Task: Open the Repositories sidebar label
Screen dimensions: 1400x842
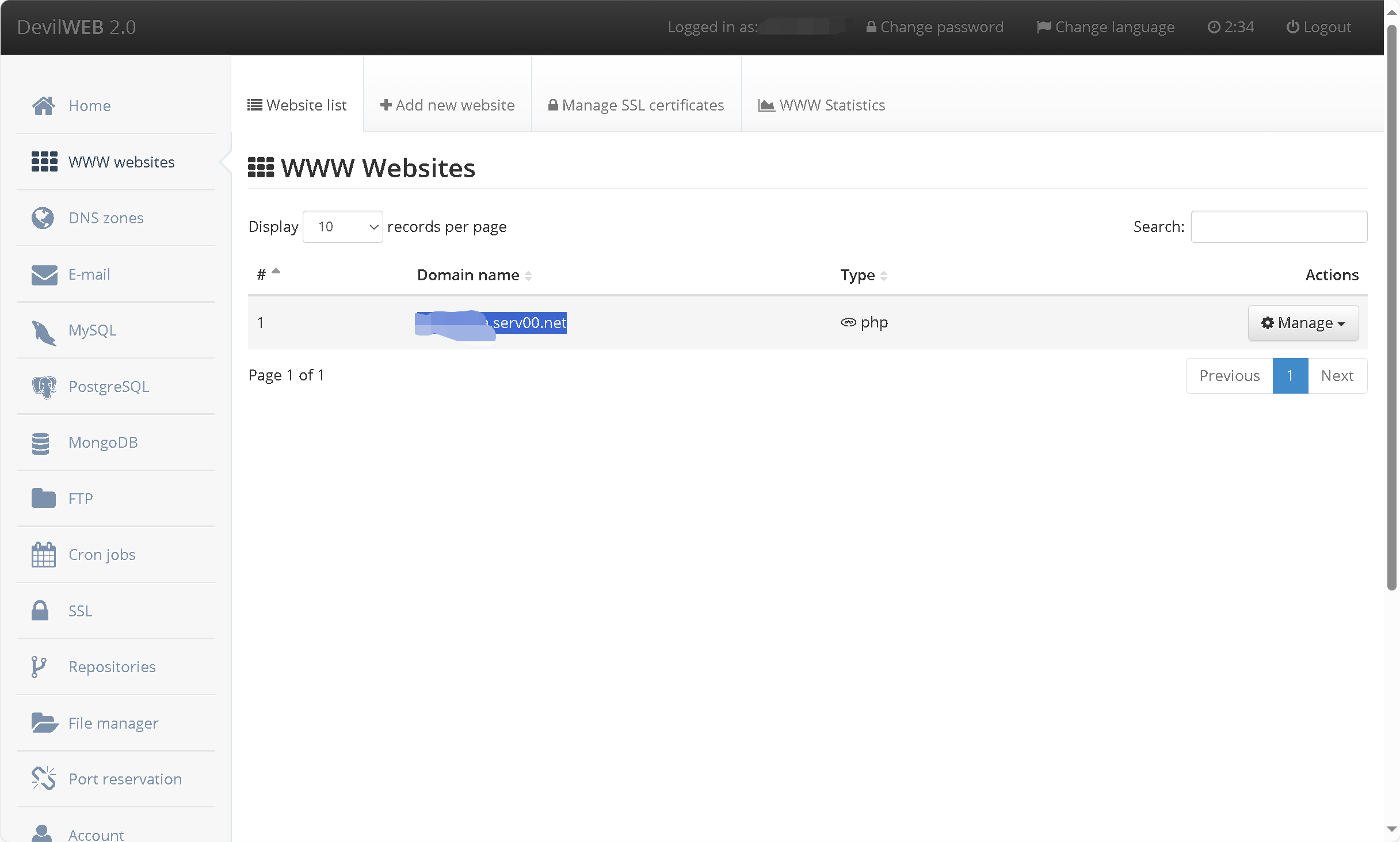Action: pos(112,667)
